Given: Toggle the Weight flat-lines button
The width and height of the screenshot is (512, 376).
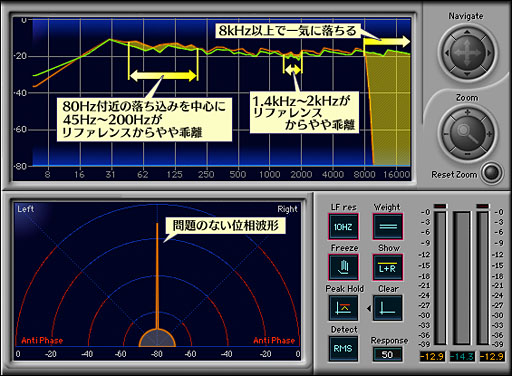Looking at the screenshot, I should point(388,227).
